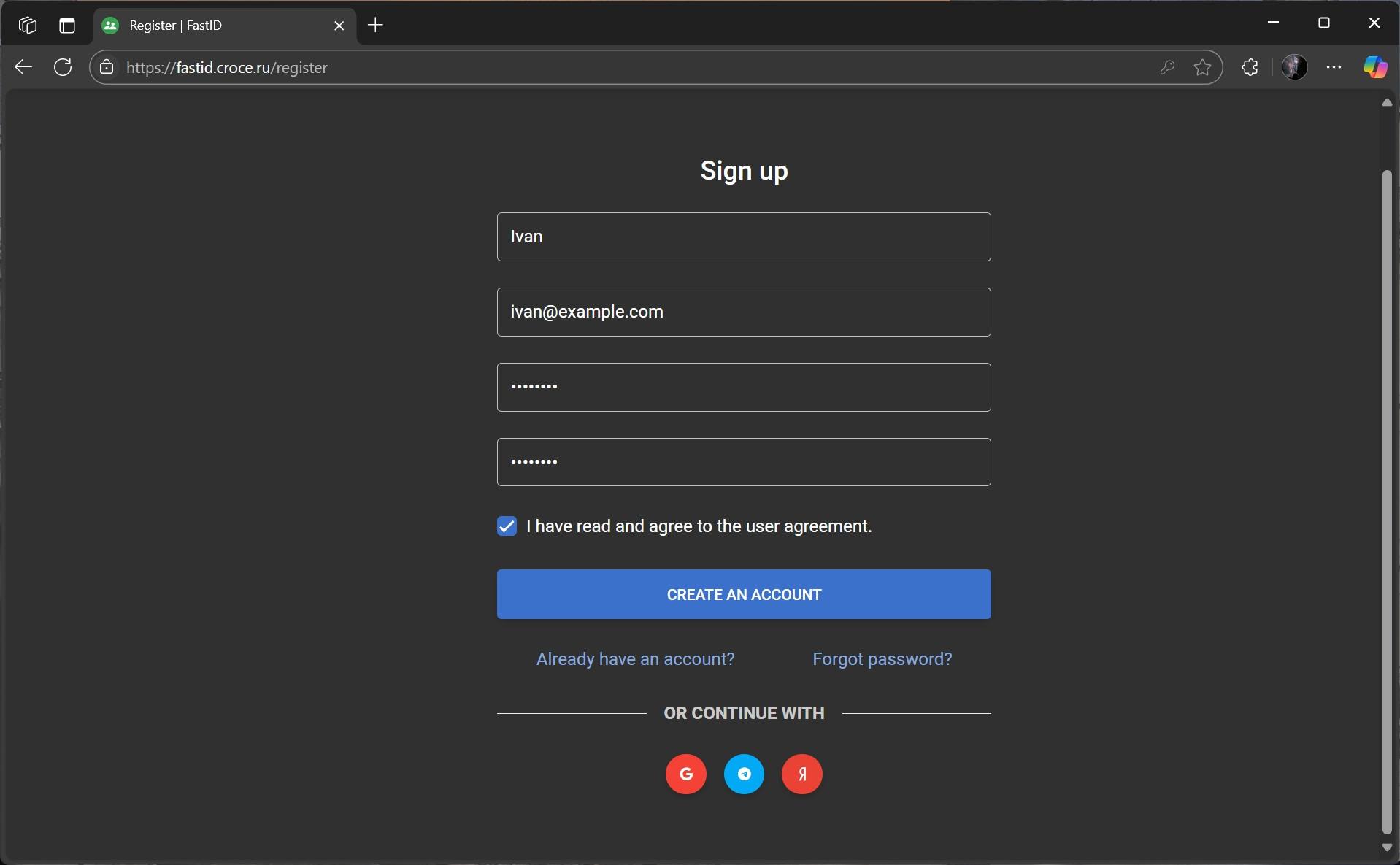Open the tab actions menu icon
Screen dimensions: 1400x865
click(67, 25)
